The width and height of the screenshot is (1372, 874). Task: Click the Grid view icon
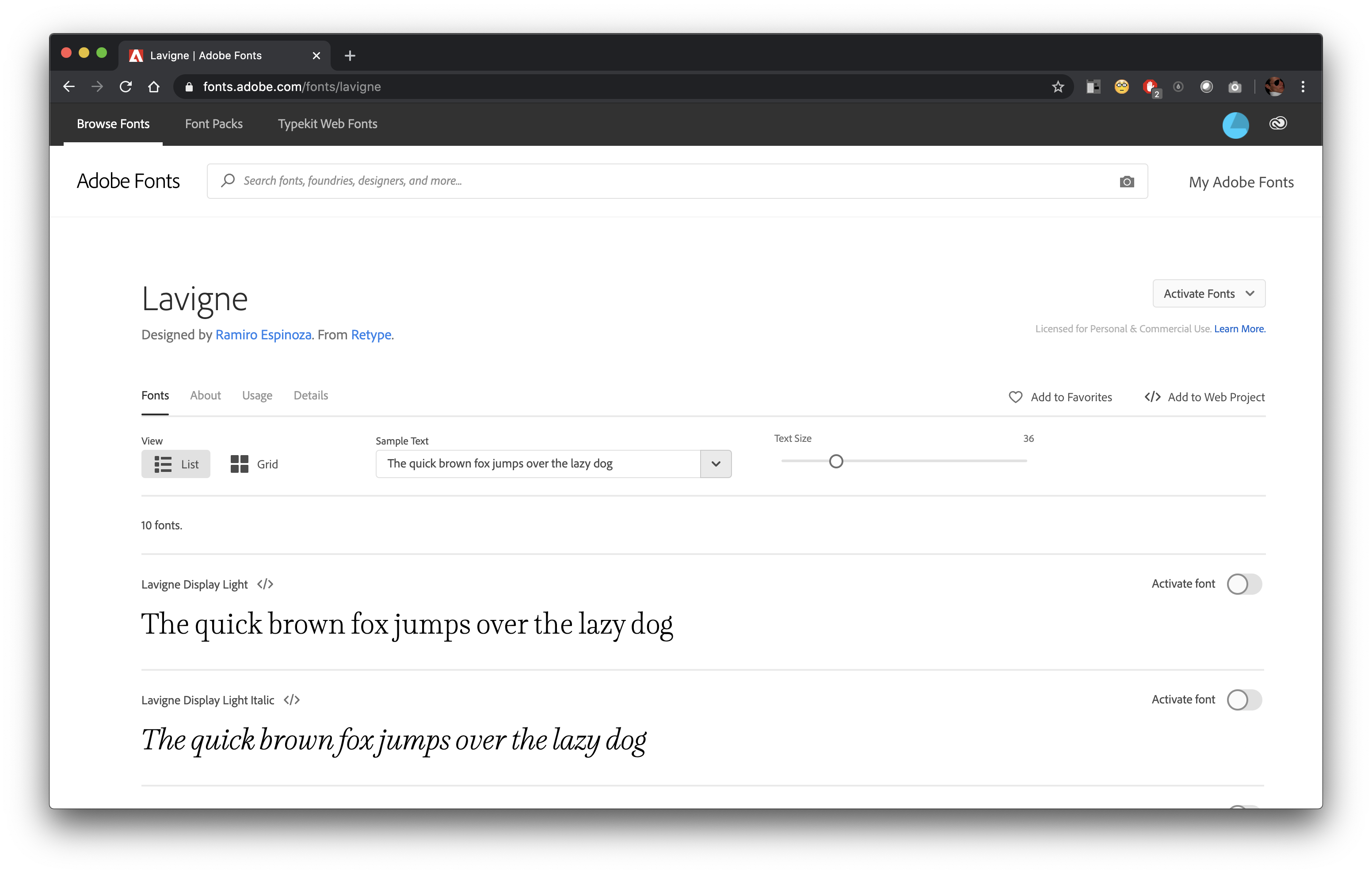[x=237, y=463]
